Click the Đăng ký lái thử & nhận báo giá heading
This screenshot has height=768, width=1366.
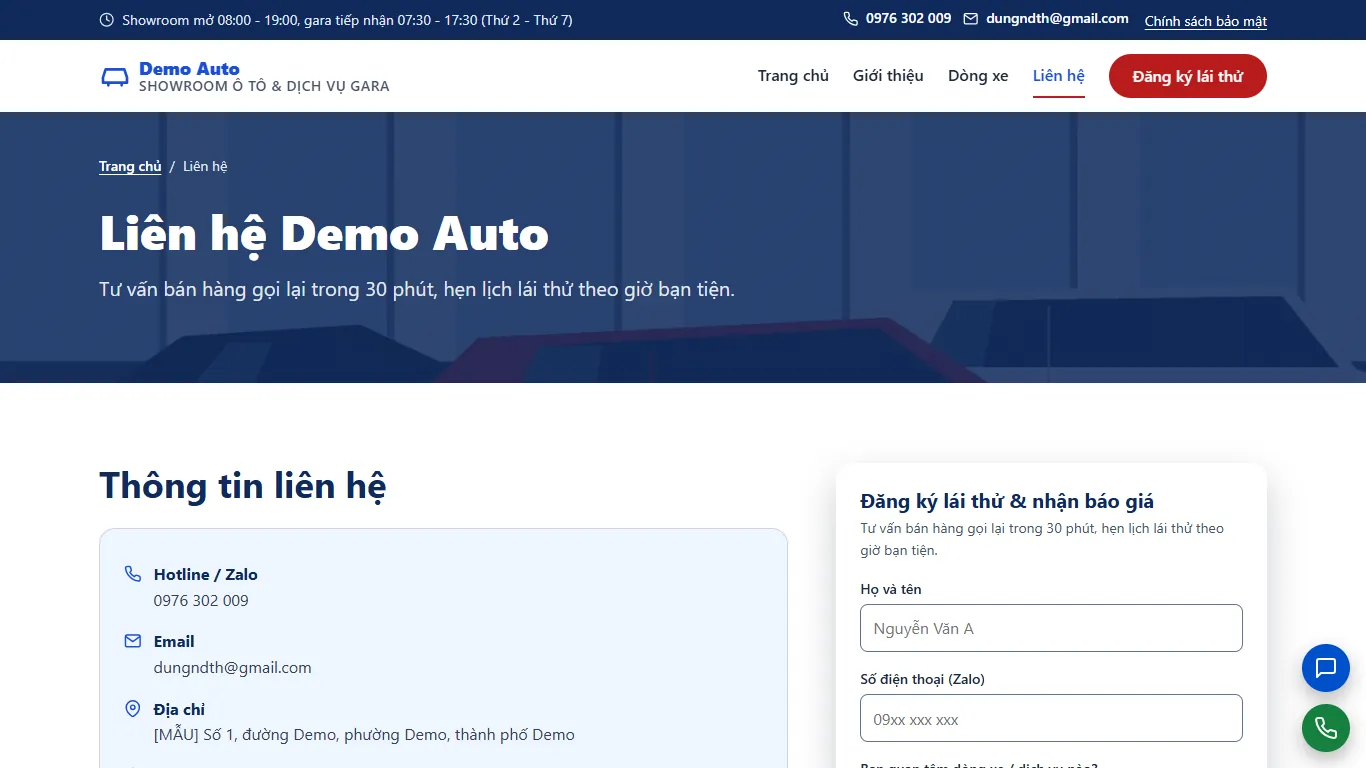1007,501
